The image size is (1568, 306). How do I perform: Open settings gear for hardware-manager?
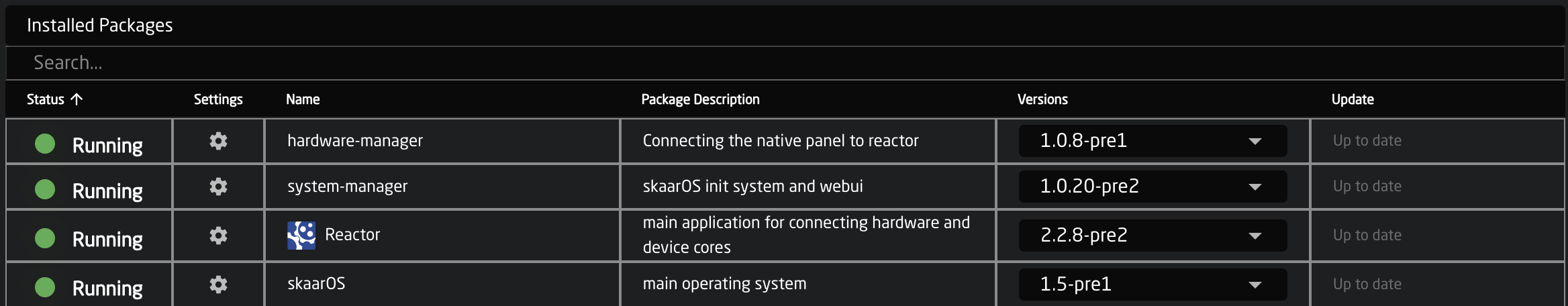point(218,141)
